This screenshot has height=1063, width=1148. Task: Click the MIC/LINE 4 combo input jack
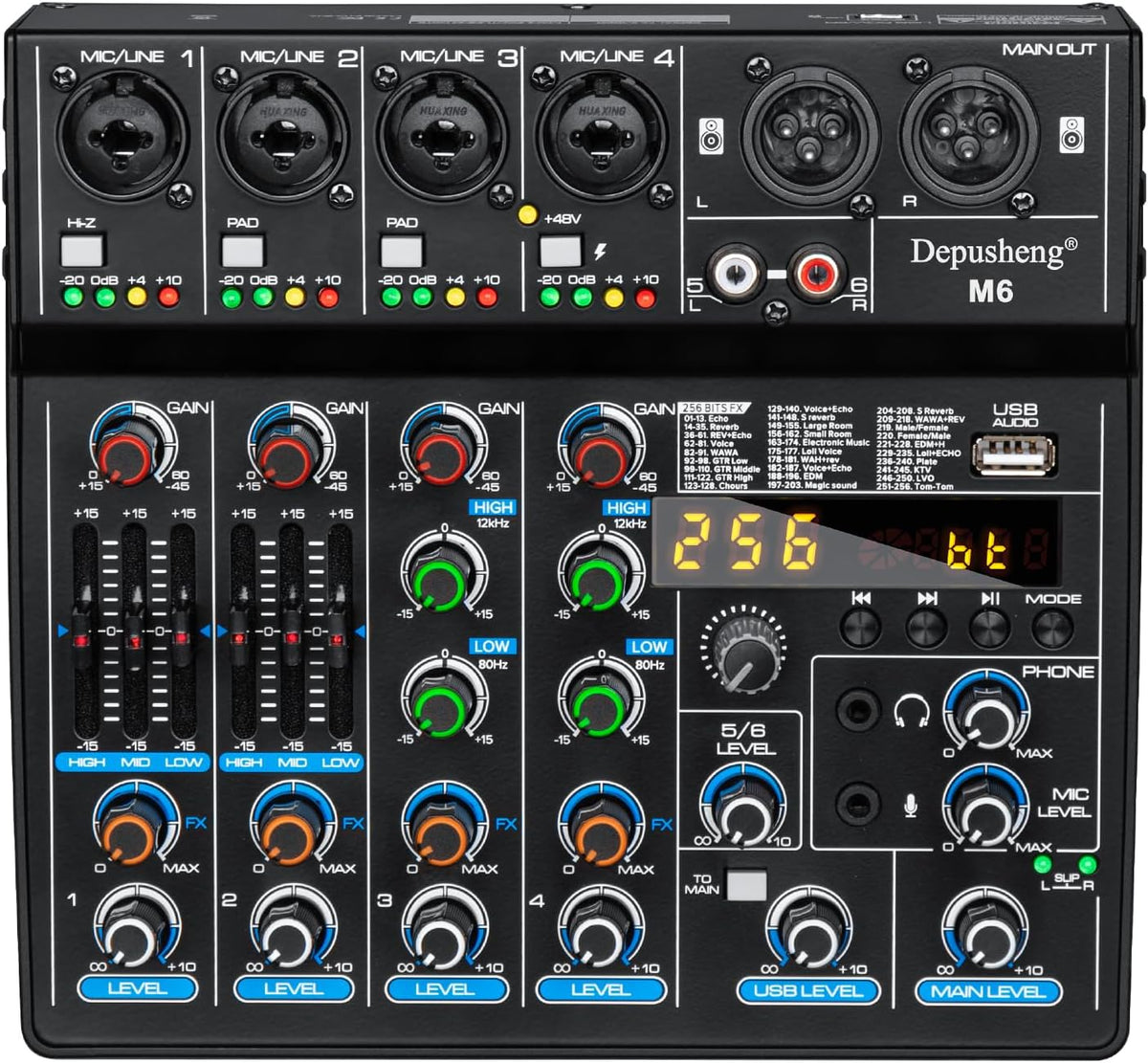point(601,137)
